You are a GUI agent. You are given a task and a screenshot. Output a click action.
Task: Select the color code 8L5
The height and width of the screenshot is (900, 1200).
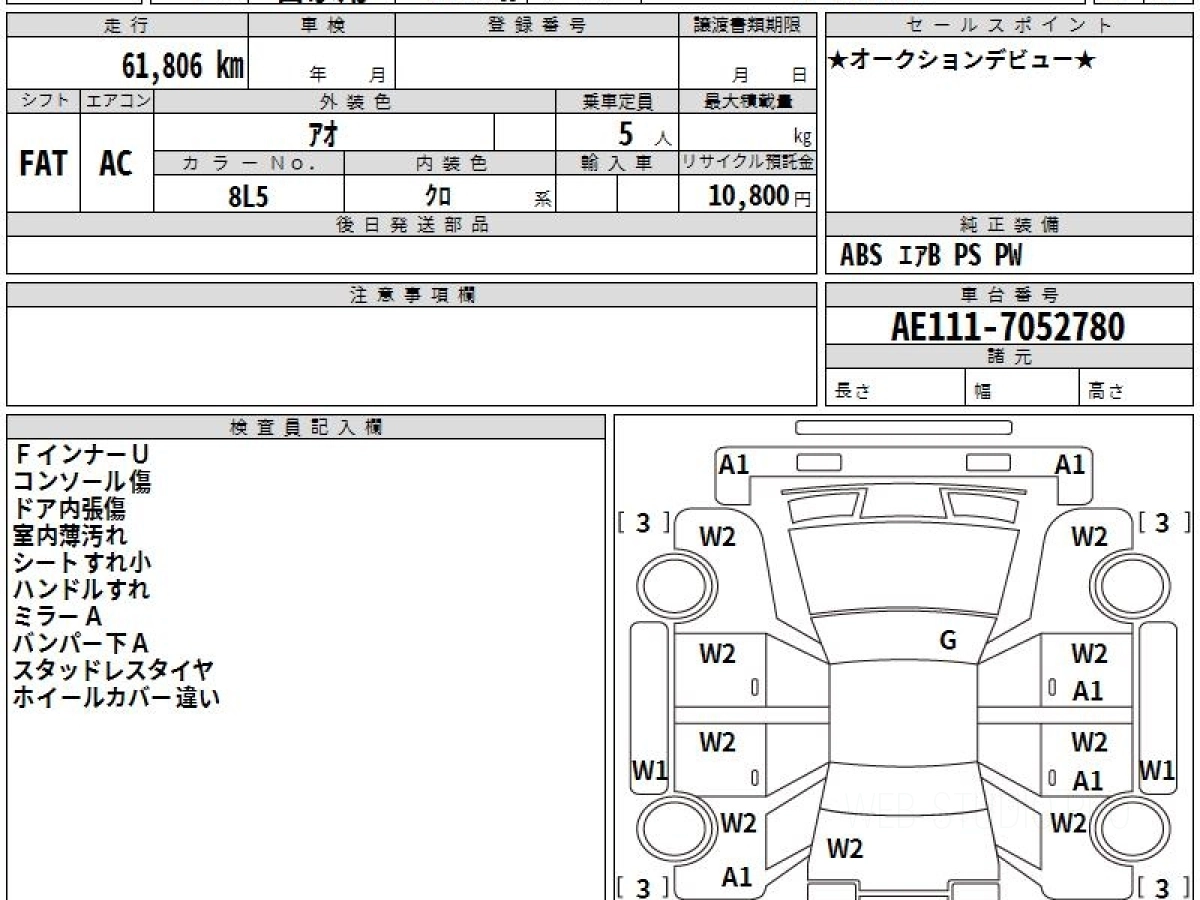click(x=248, y=196)
